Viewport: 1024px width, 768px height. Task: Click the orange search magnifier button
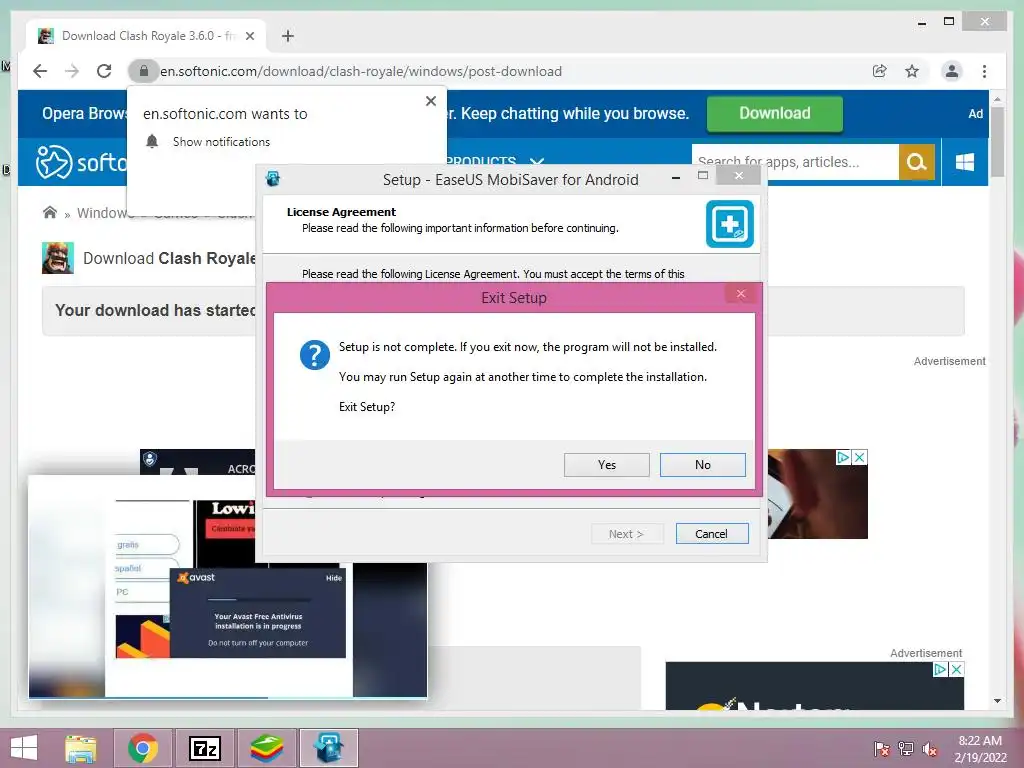point(917,162)
